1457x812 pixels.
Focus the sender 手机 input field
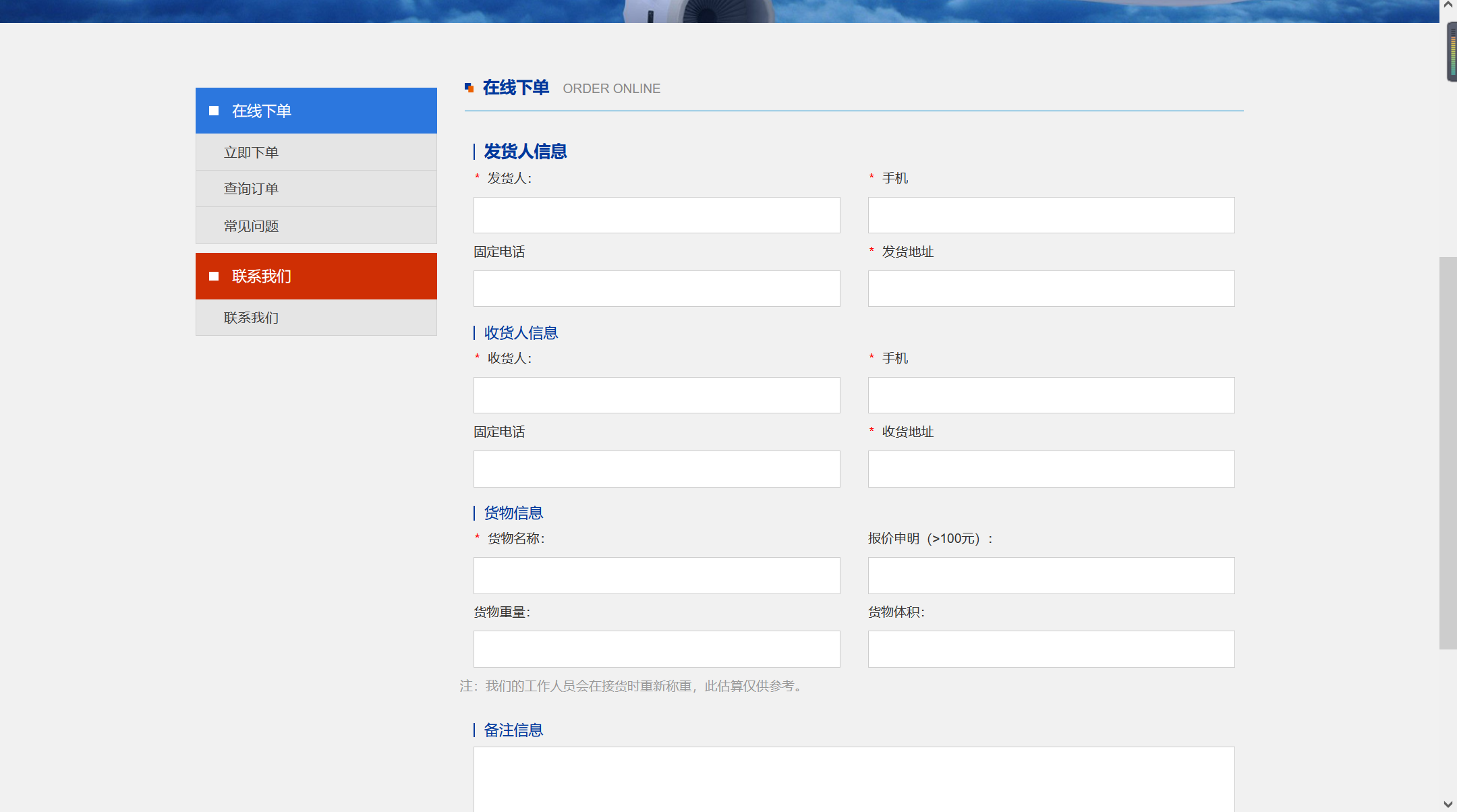point(1051,215)
